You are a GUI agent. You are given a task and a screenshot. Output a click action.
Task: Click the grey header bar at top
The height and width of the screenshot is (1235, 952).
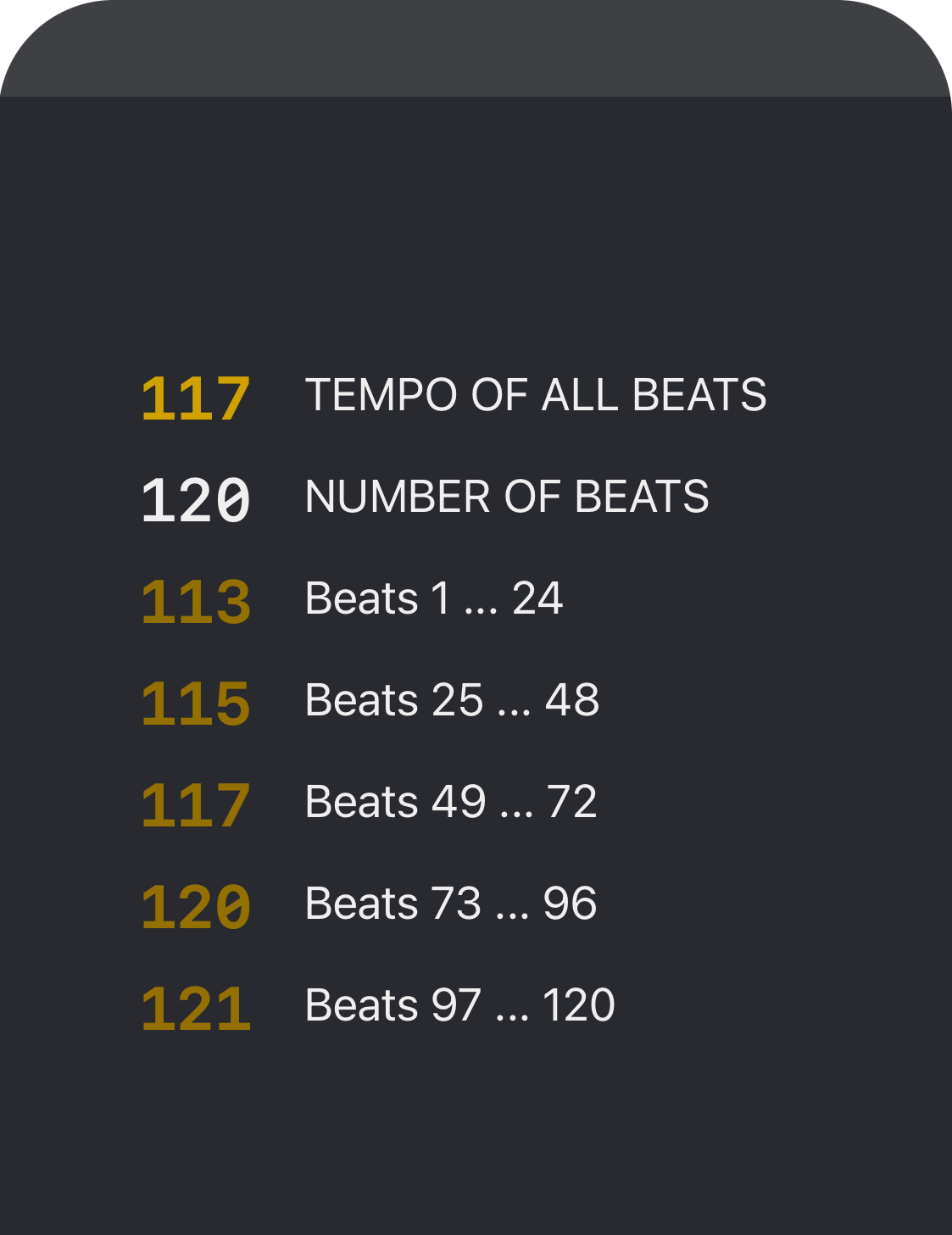tap(476, 48)
